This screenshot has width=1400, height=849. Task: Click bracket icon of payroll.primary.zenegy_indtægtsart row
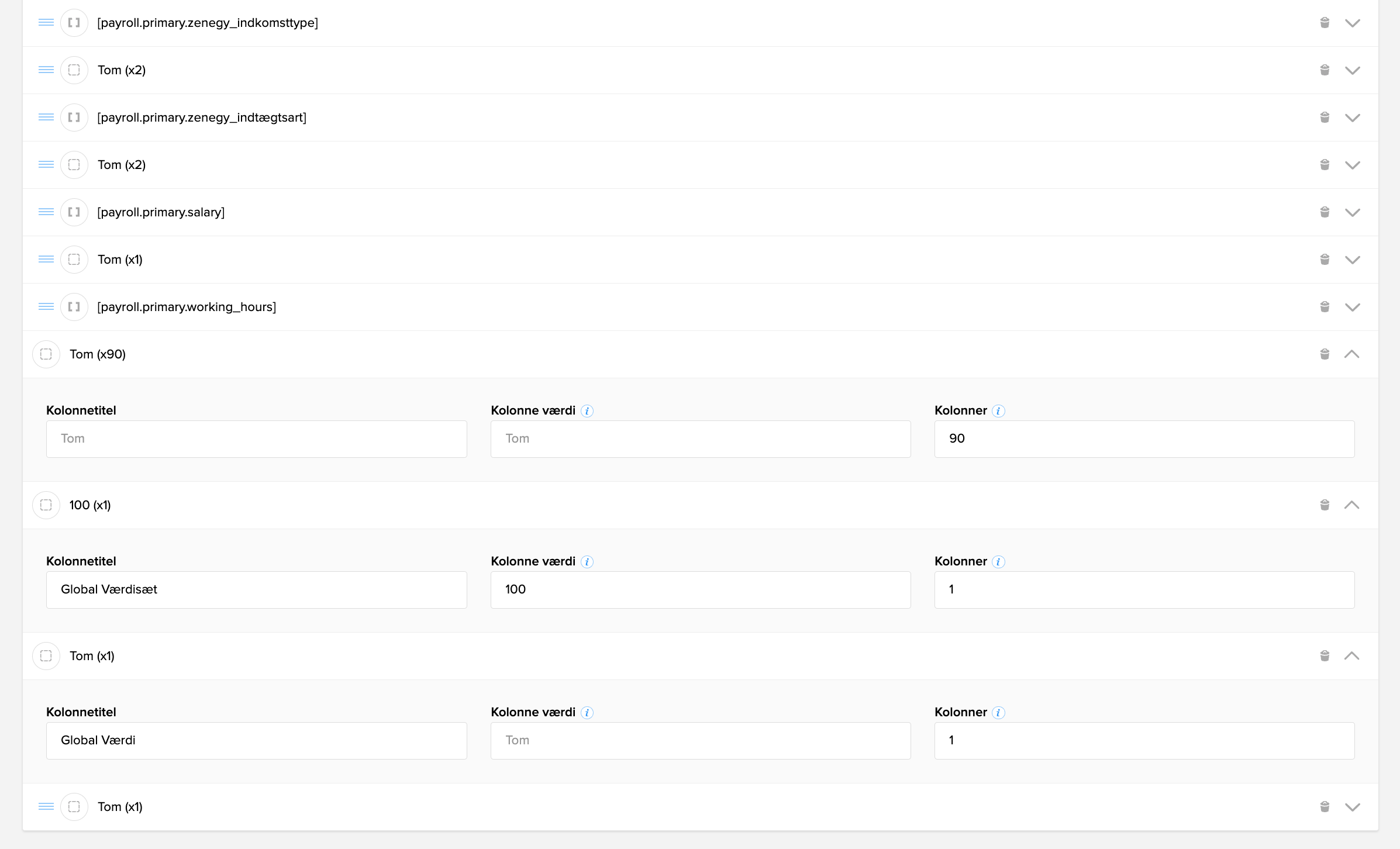(x=74, y=118)
